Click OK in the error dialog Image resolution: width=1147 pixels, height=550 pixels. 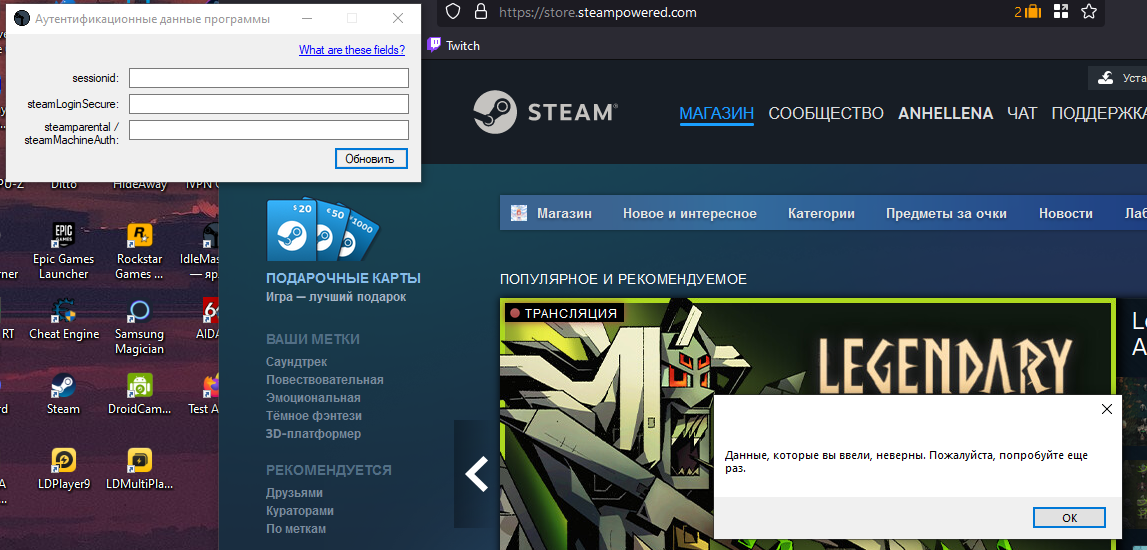coord(1069,517)
